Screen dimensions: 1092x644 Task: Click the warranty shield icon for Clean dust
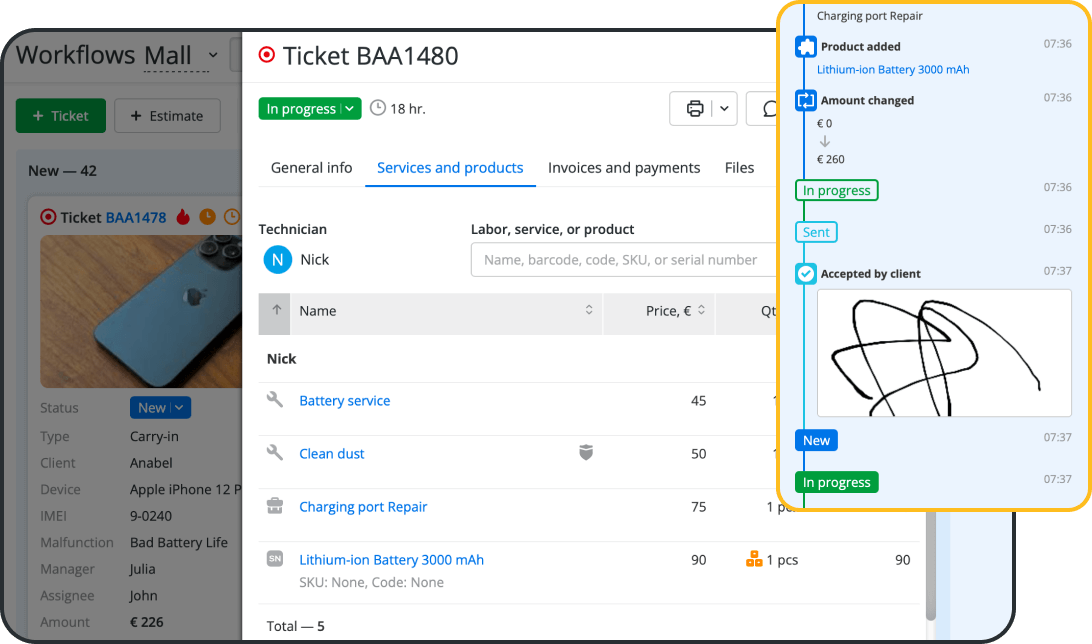coord(586,453)
